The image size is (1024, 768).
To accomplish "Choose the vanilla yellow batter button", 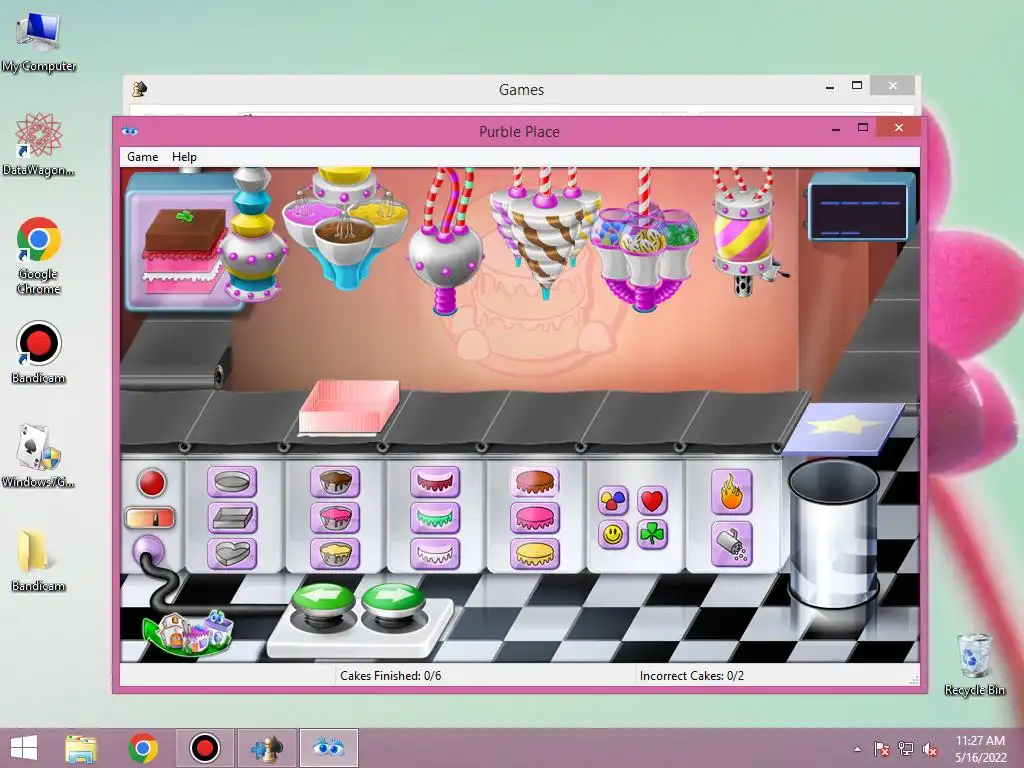I will pyautogui.click(x=335, y=554).
